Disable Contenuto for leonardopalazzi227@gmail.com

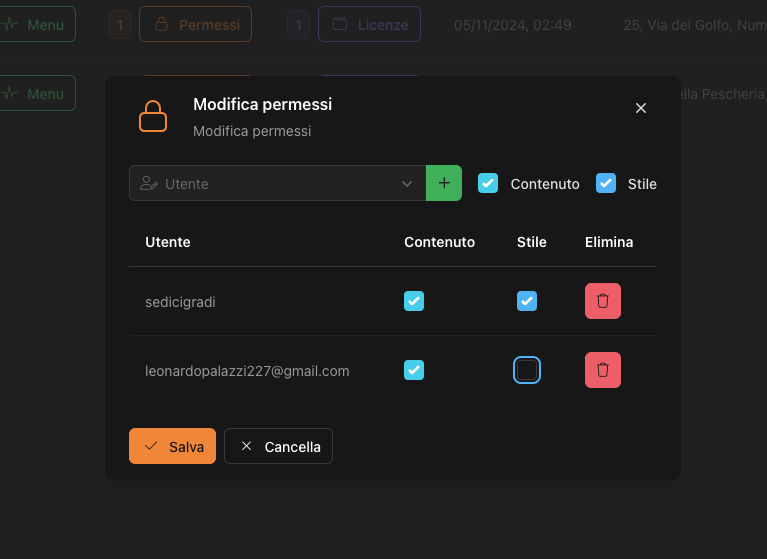(414, 370)
